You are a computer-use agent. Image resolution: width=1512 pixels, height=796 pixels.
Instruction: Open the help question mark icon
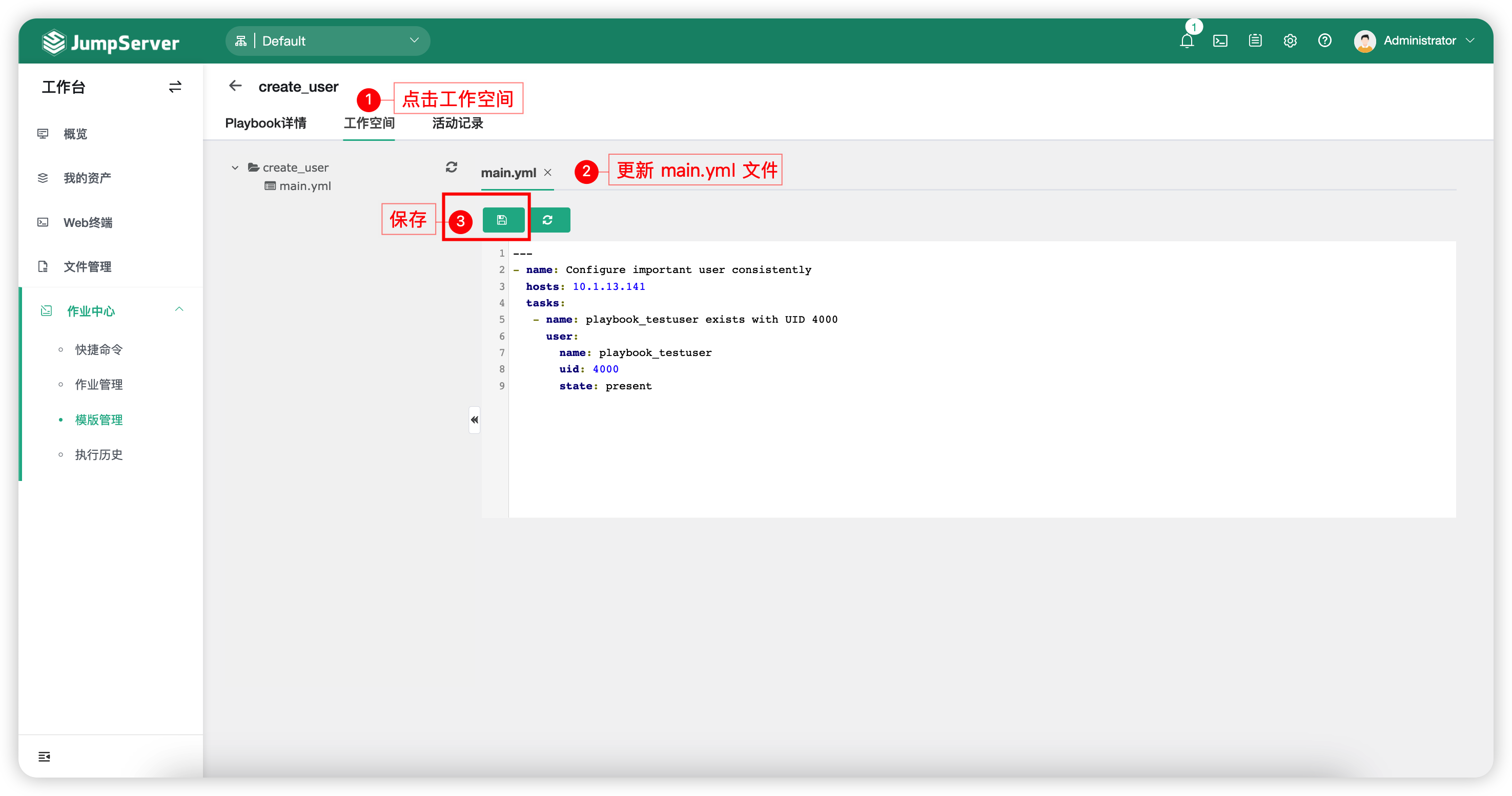(1324, 40)
